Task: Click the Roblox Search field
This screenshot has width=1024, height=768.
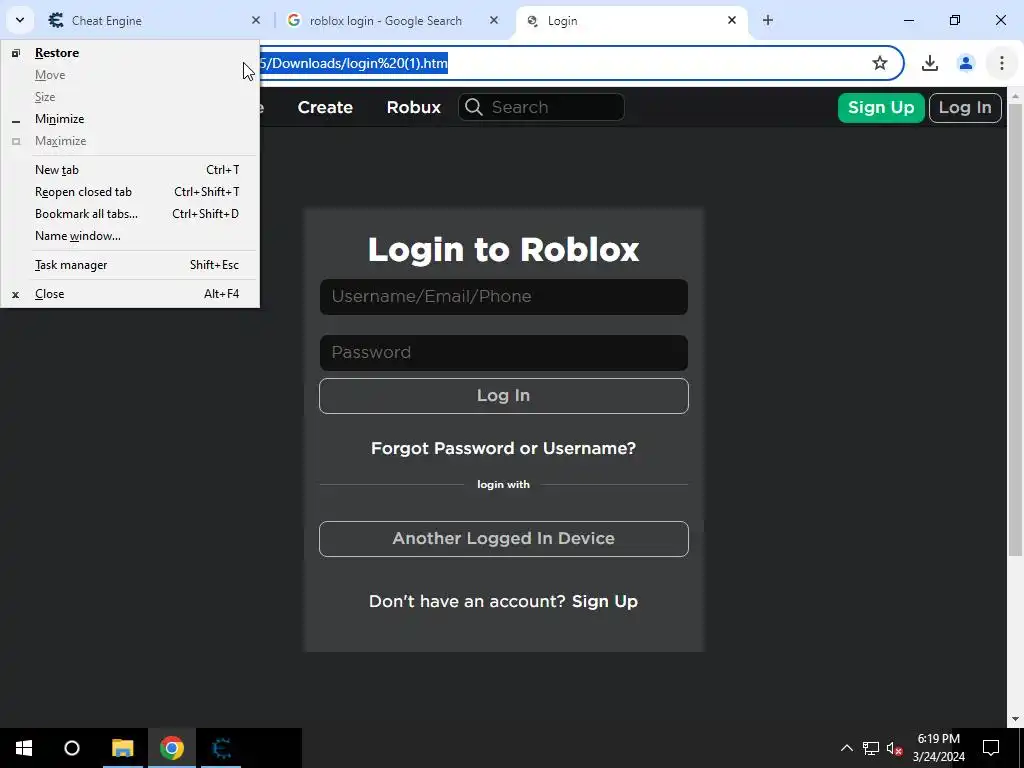Action: click(541, 107)
